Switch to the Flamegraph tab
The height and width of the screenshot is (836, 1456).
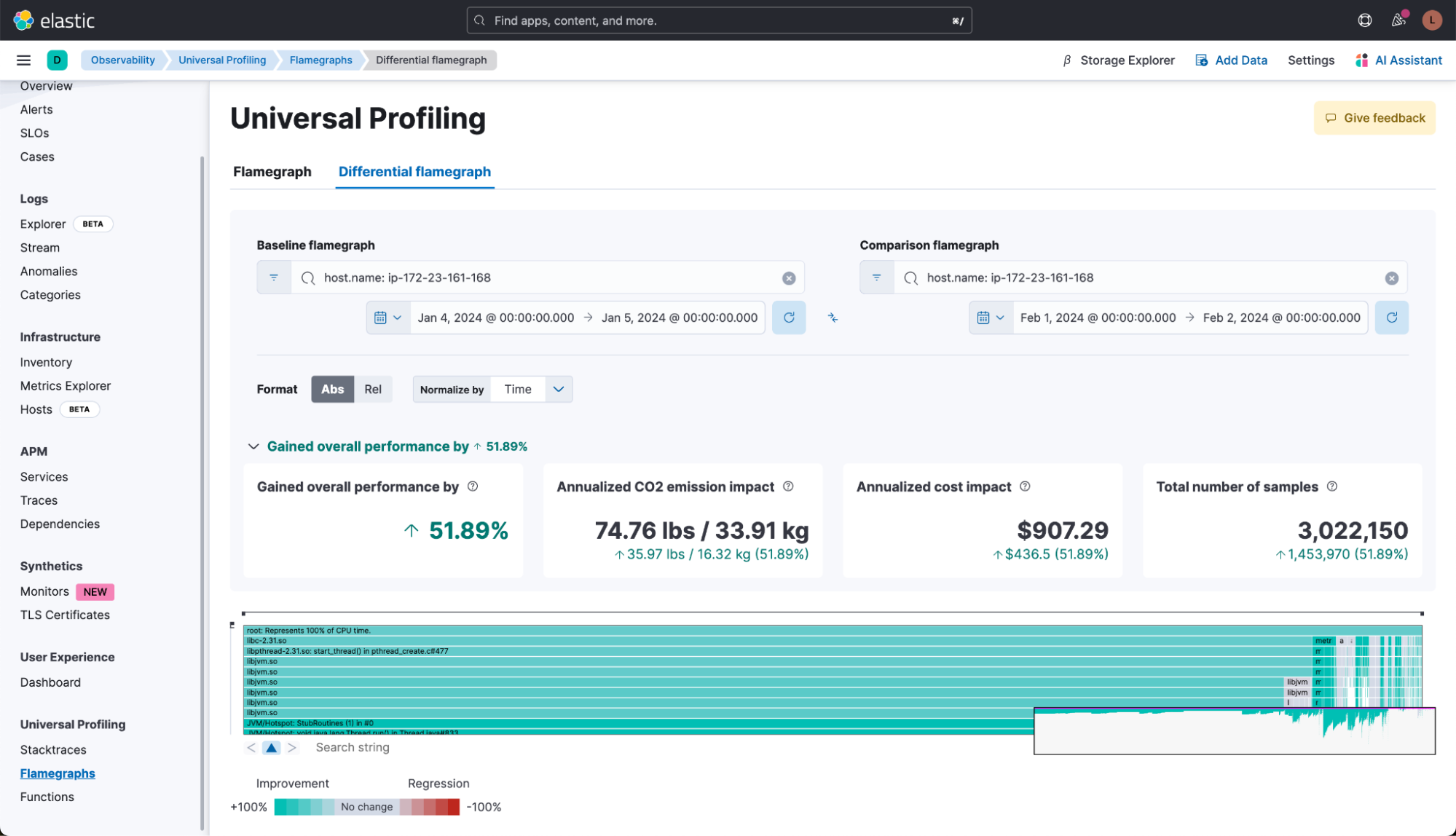pos(272,172)
